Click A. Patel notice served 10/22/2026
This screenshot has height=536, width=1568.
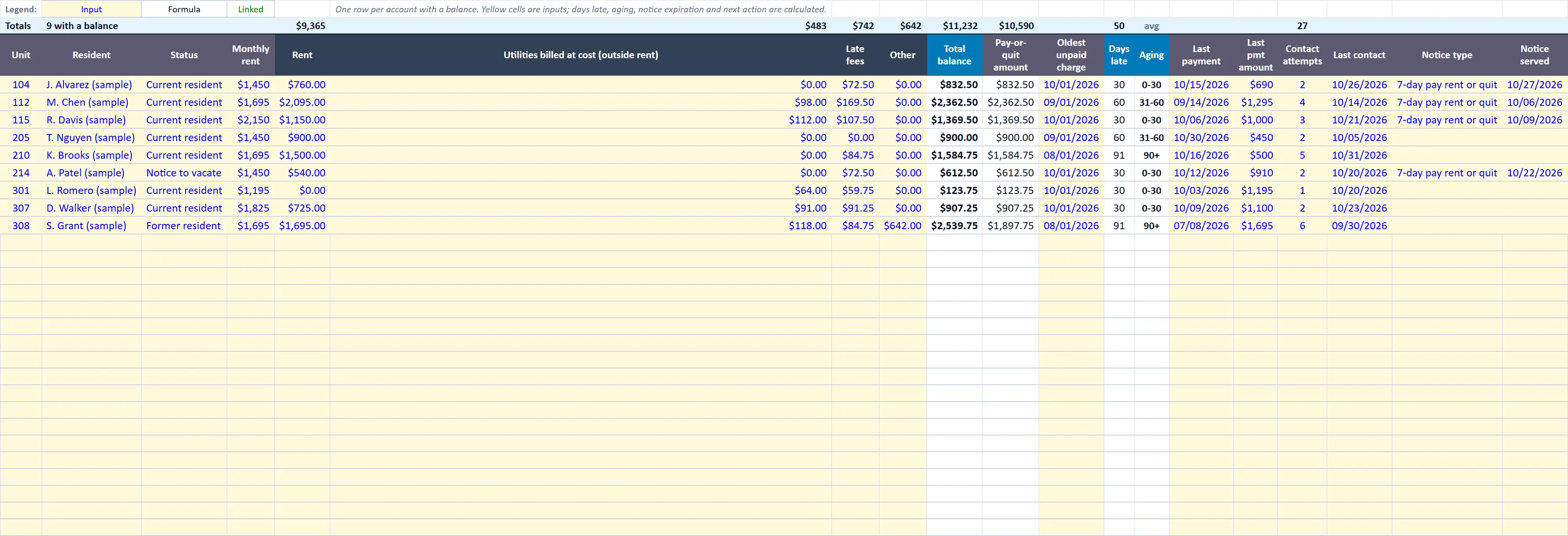(x=1535, y=173)
